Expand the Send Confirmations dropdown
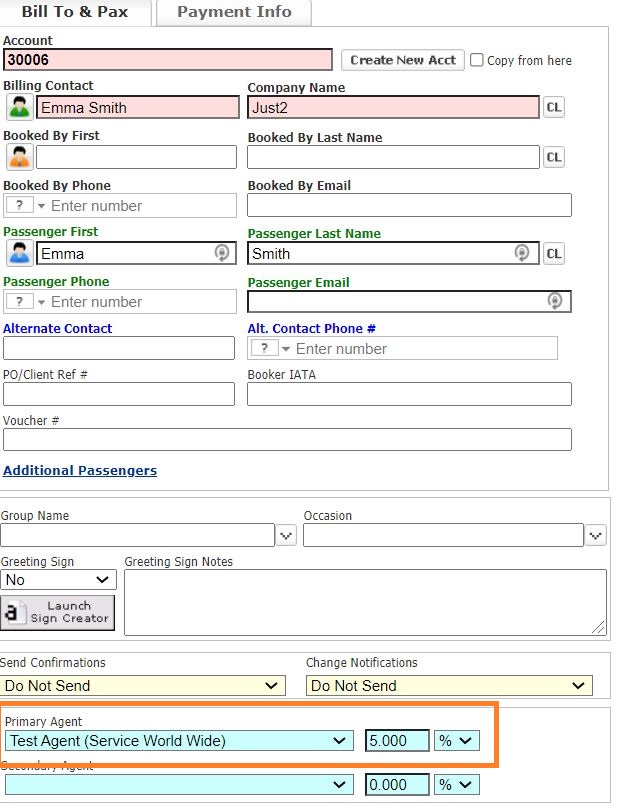619x809 pixels. (143, 686)
